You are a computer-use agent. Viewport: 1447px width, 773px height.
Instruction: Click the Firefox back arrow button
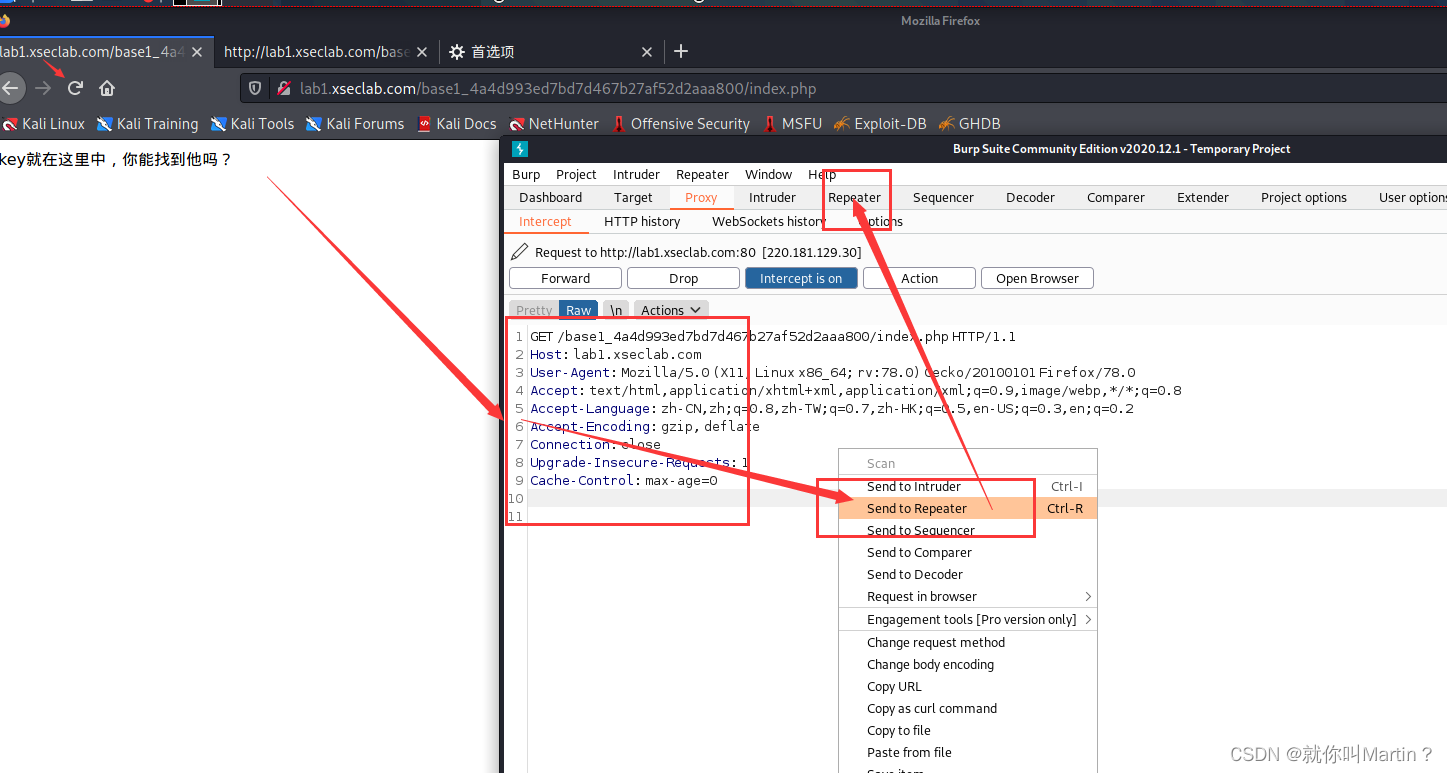[9, 88]
